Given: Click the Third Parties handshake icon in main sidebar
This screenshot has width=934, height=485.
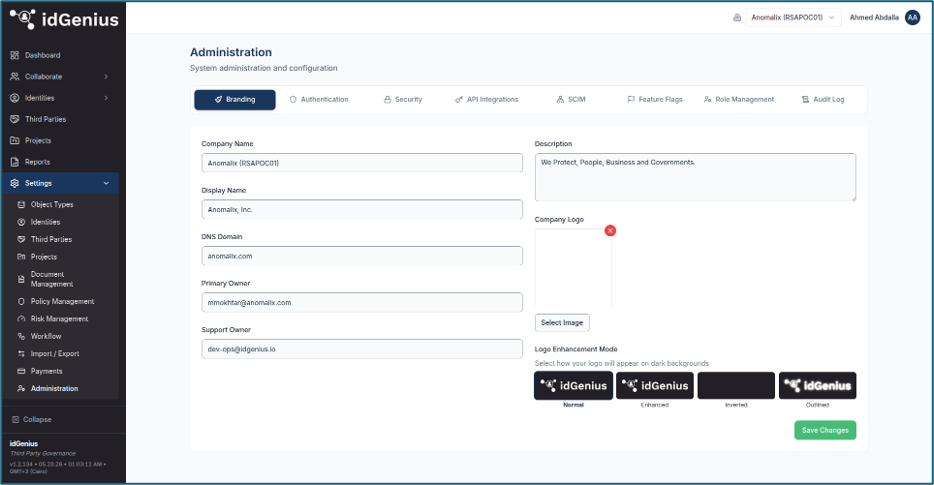Looking at the screenshot, I should [x=15, y=119].
